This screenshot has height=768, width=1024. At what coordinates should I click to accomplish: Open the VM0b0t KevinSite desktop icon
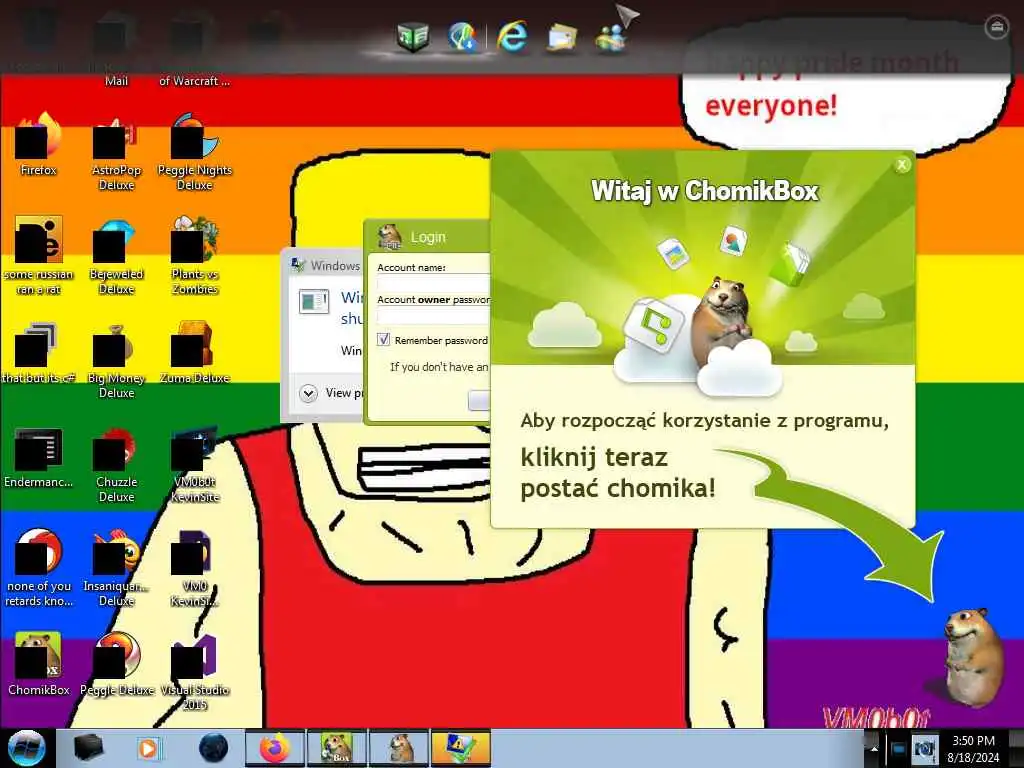(x=195, y=464)
